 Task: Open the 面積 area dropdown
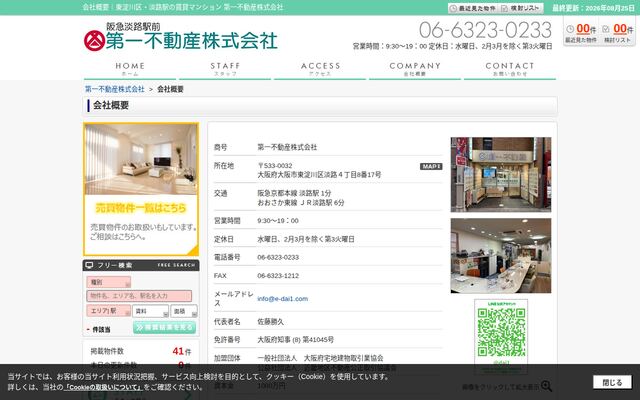pos(184,311)
